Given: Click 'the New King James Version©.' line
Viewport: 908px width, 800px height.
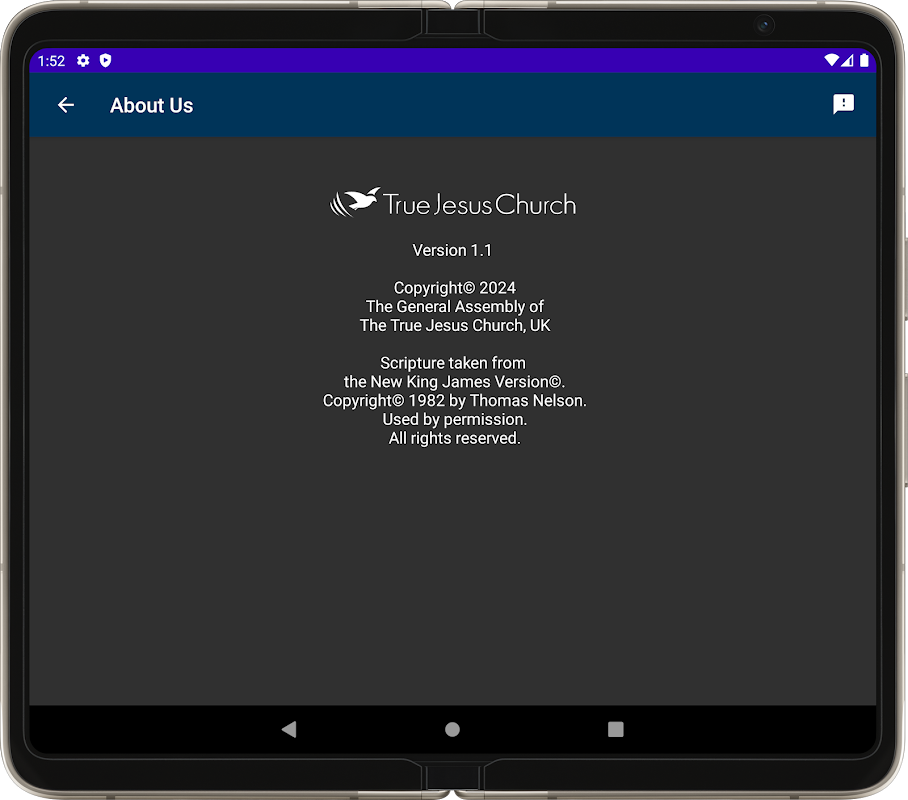Looking at the screenshot, I should tap(455, 382).
